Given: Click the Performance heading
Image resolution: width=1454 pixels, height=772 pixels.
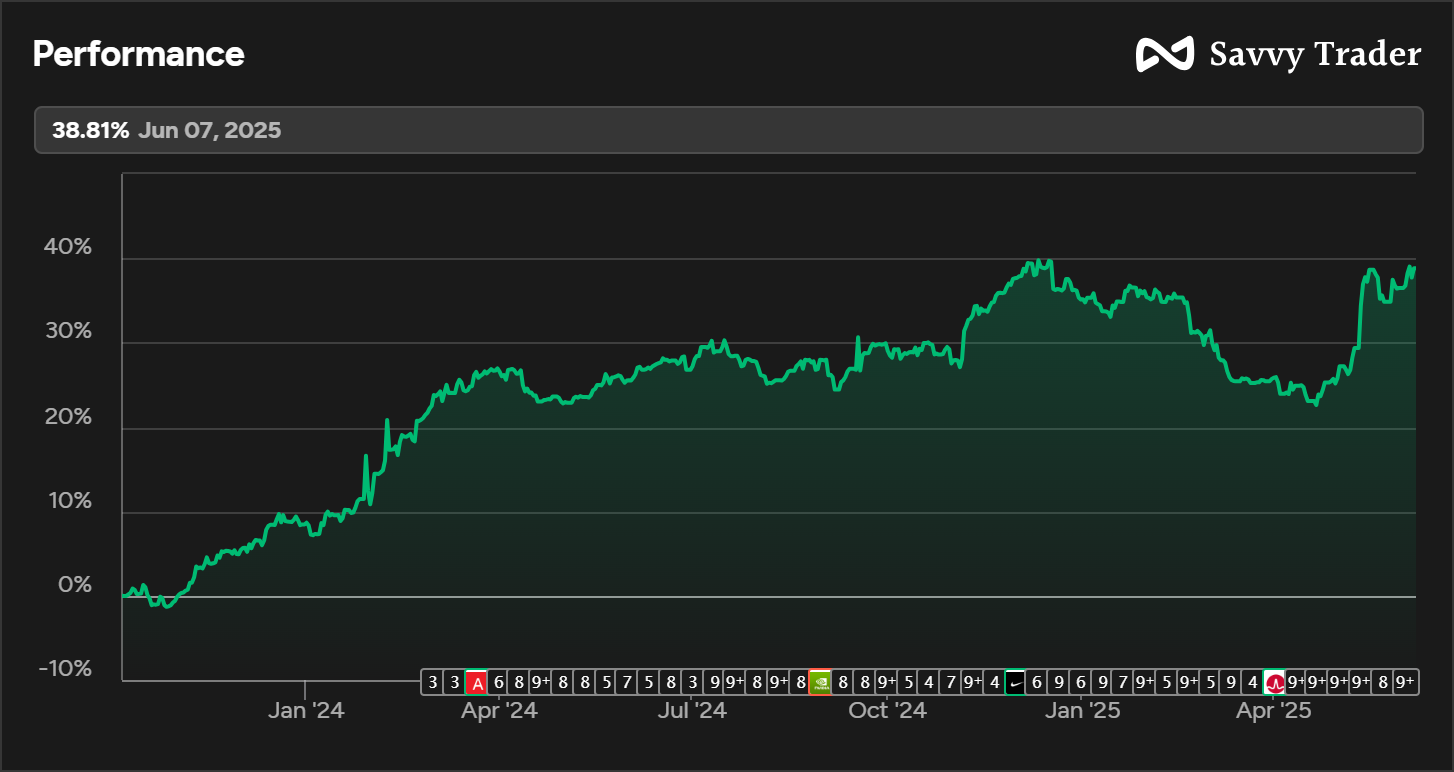Looking at the screenshot, I should [138, 54].
